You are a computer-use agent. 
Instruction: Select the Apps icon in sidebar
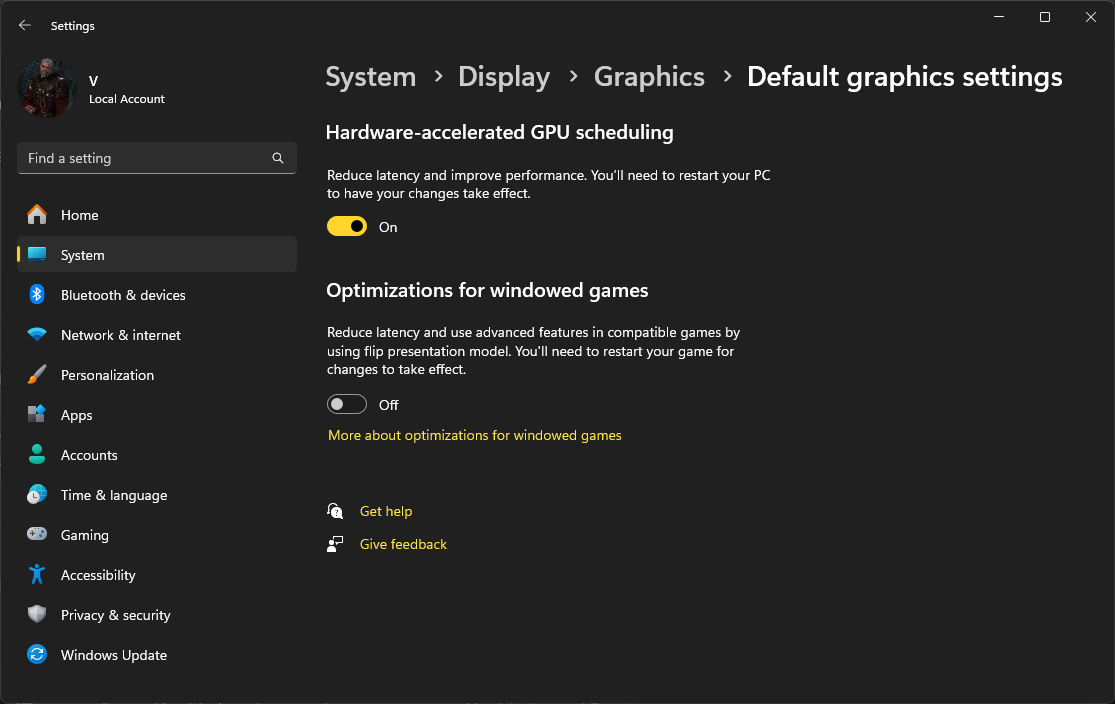pos(37,415)
